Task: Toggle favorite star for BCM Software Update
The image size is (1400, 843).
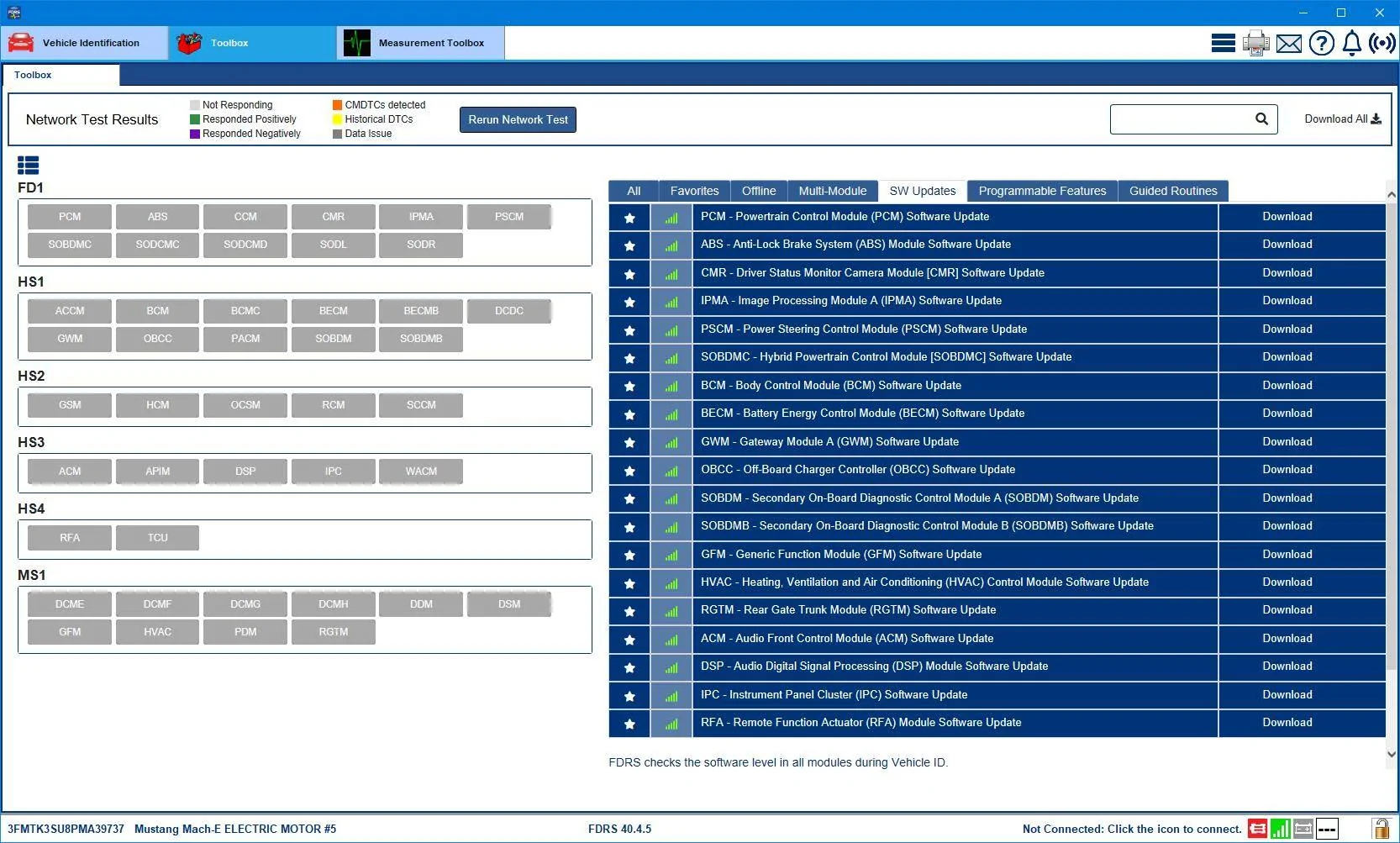Action: [629, 387]
